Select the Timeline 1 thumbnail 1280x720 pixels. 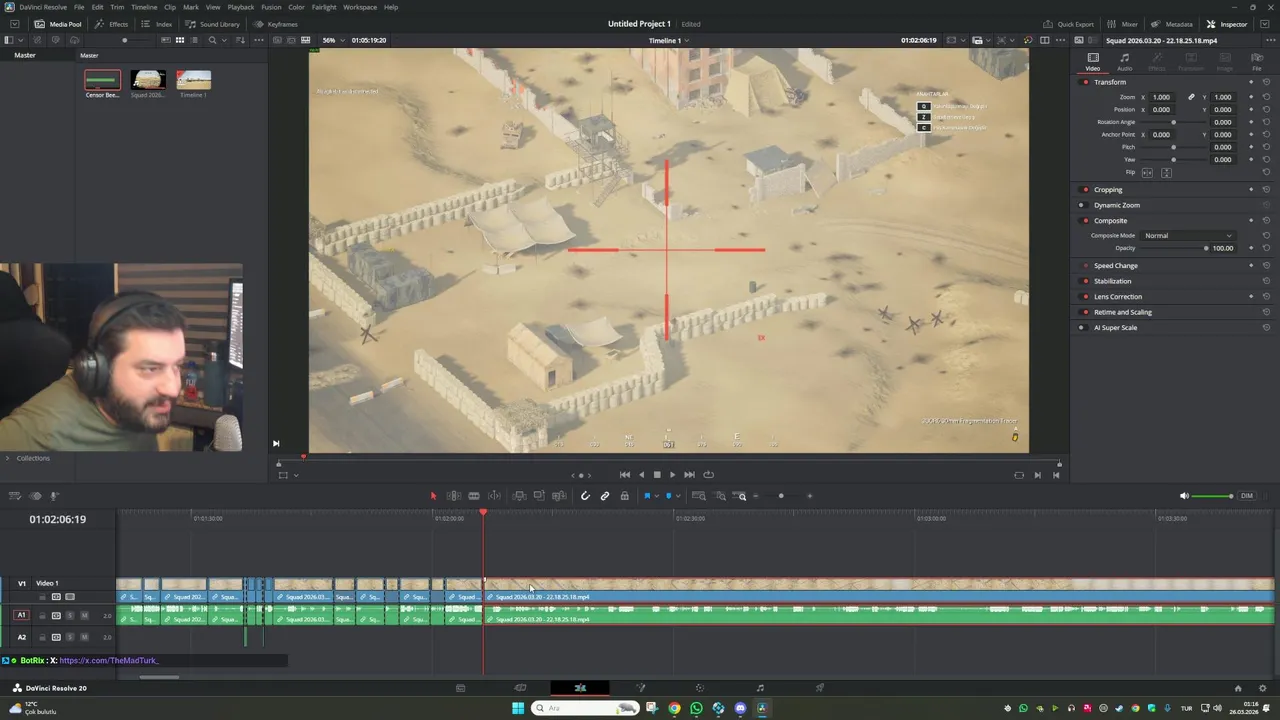pos(193,80)
